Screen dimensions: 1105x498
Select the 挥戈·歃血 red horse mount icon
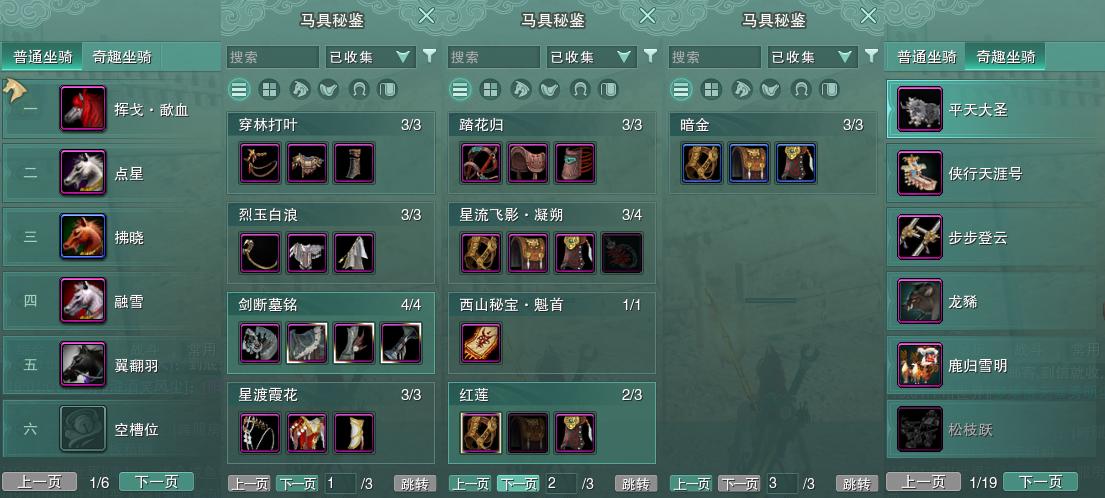tap(82, 108)
